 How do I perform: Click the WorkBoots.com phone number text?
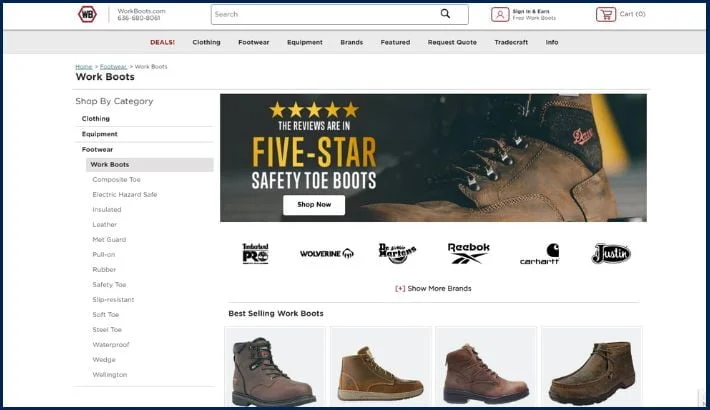point(139,18)
